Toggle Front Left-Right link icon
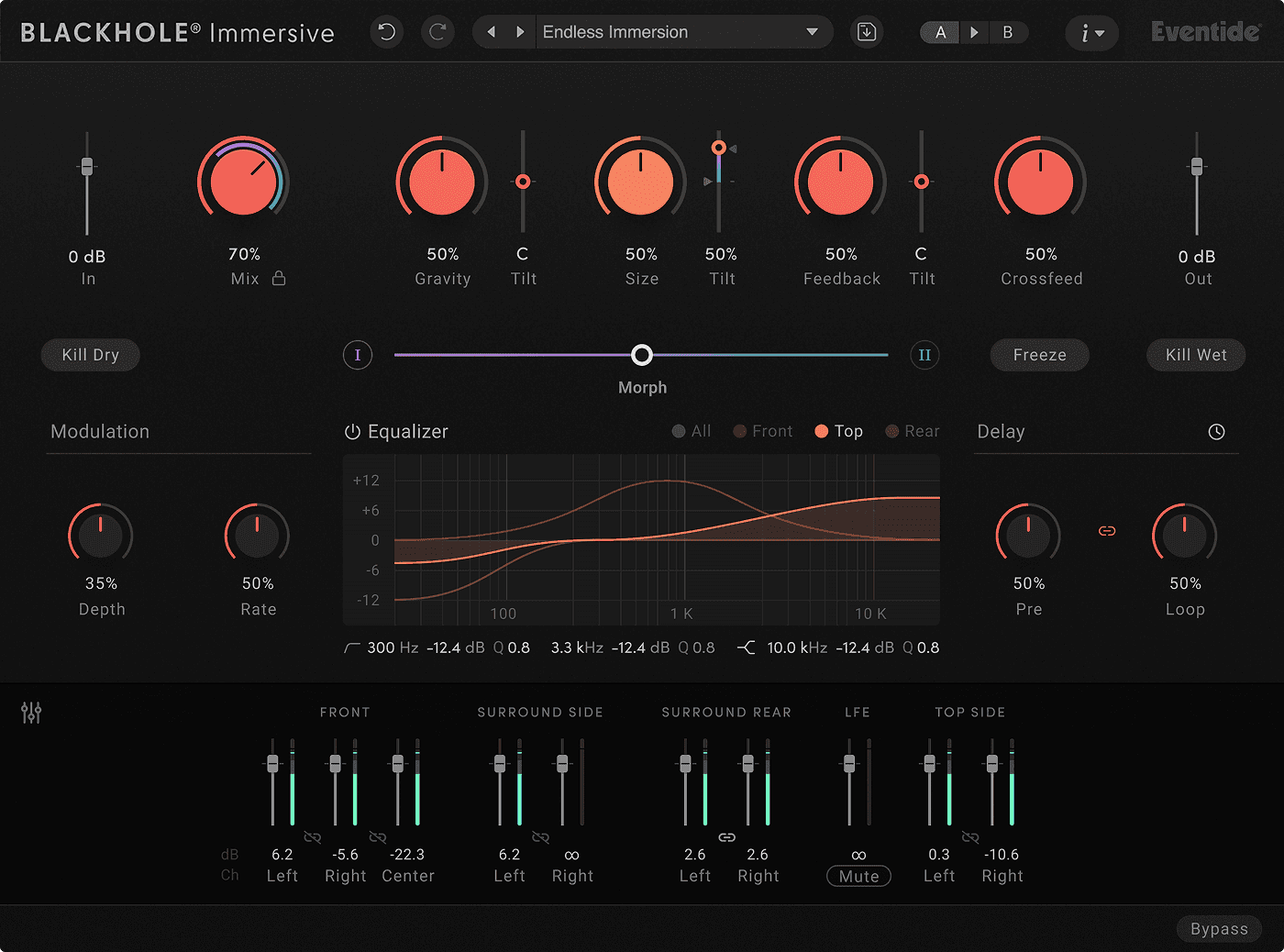1284x952 pixels. click(313, 837)
